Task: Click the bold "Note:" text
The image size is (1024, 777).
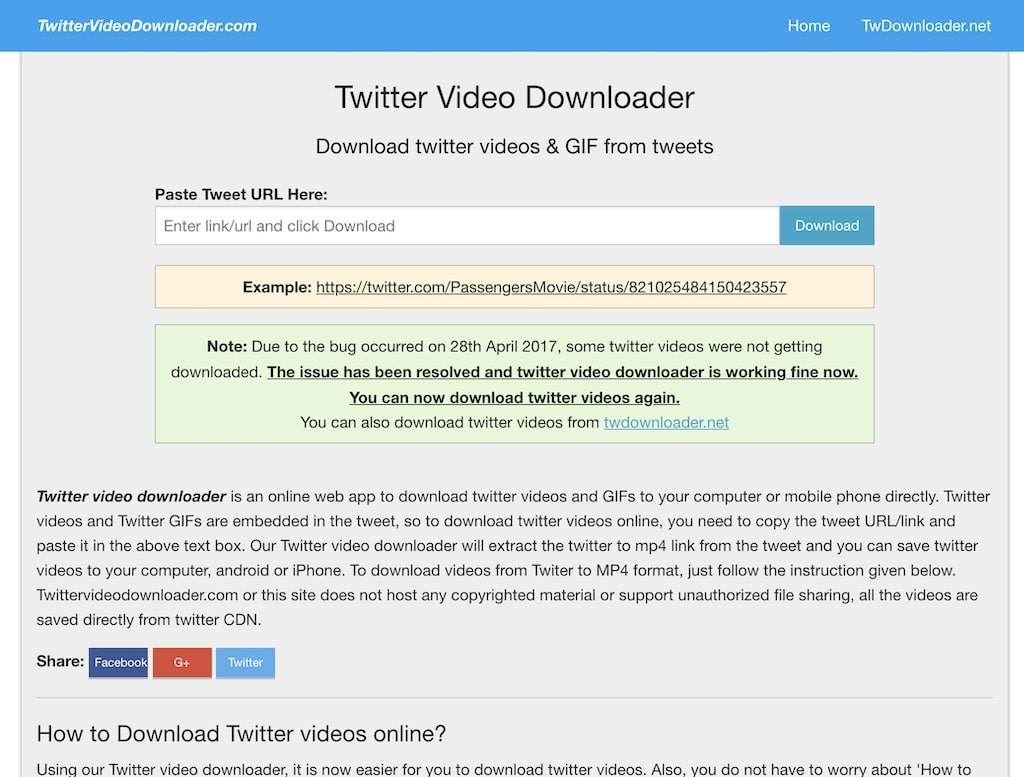Action: [227, 347]
